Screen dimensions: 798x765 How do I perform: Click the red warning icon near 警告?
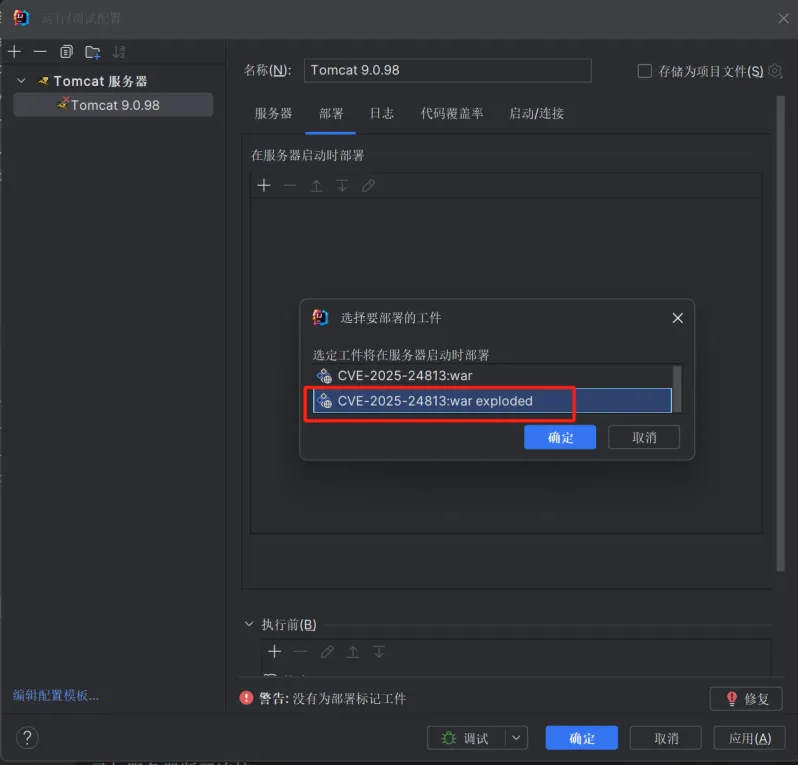coord(246,698)
